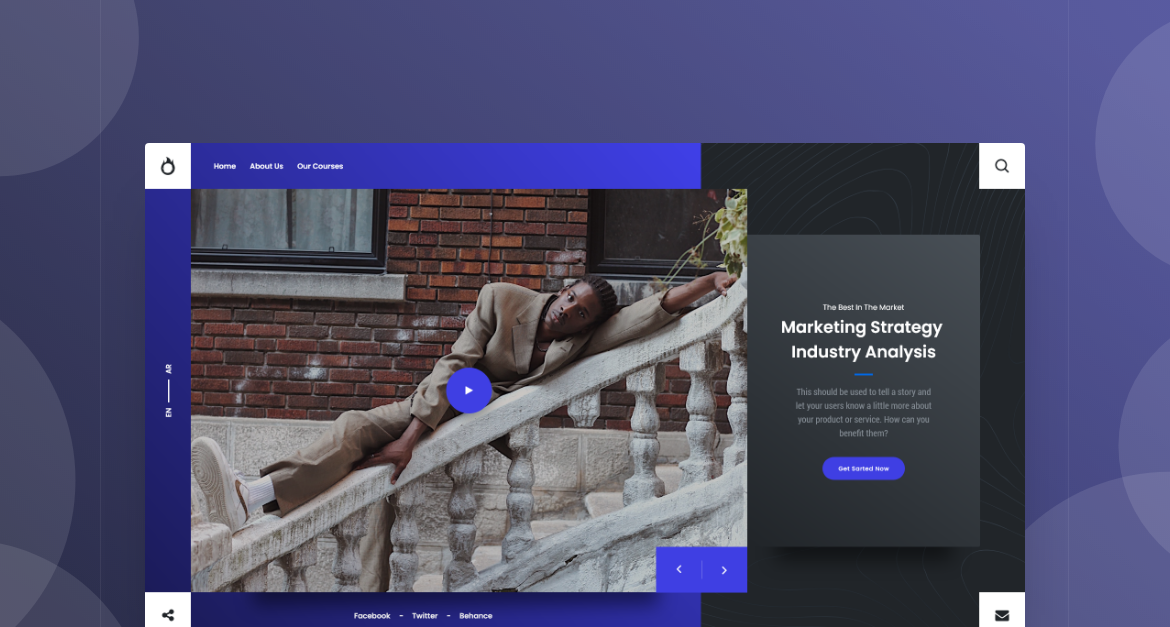Click The Best In The Market tagline

coord(863,307)
